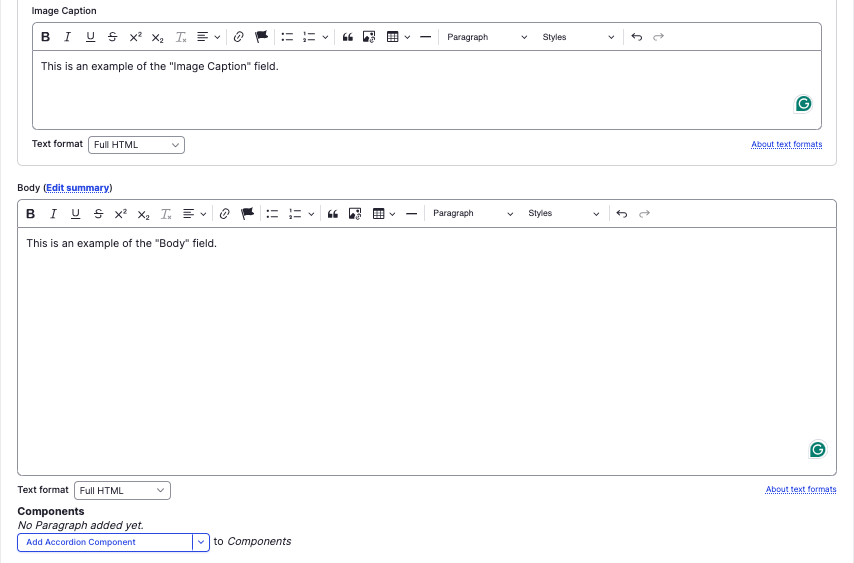This screenshot has height=563, width=854.
Task: Open the Grammarly icon in Body field
Action: point(817,450)
